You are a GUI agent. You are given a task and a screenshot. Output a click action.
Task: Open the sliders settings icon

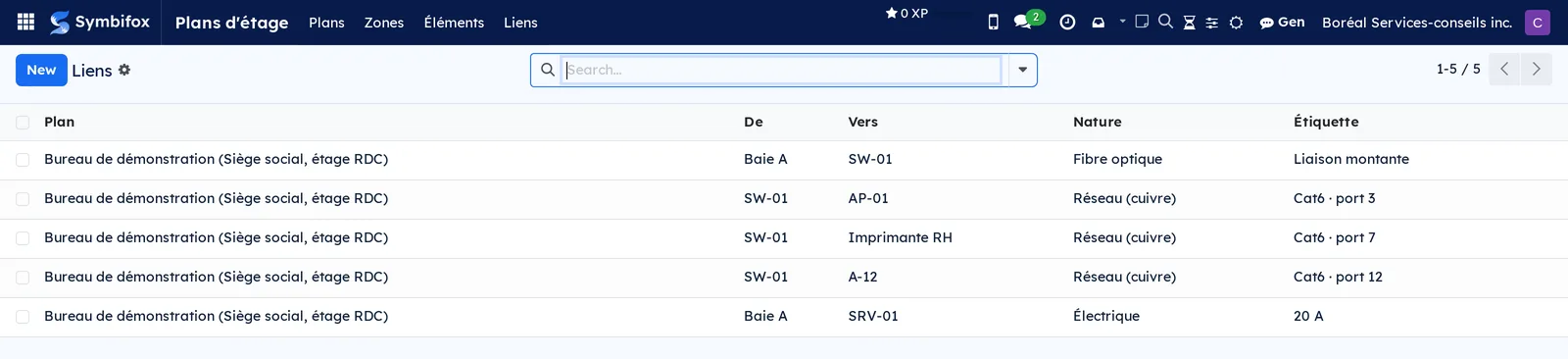(1212, 23)
